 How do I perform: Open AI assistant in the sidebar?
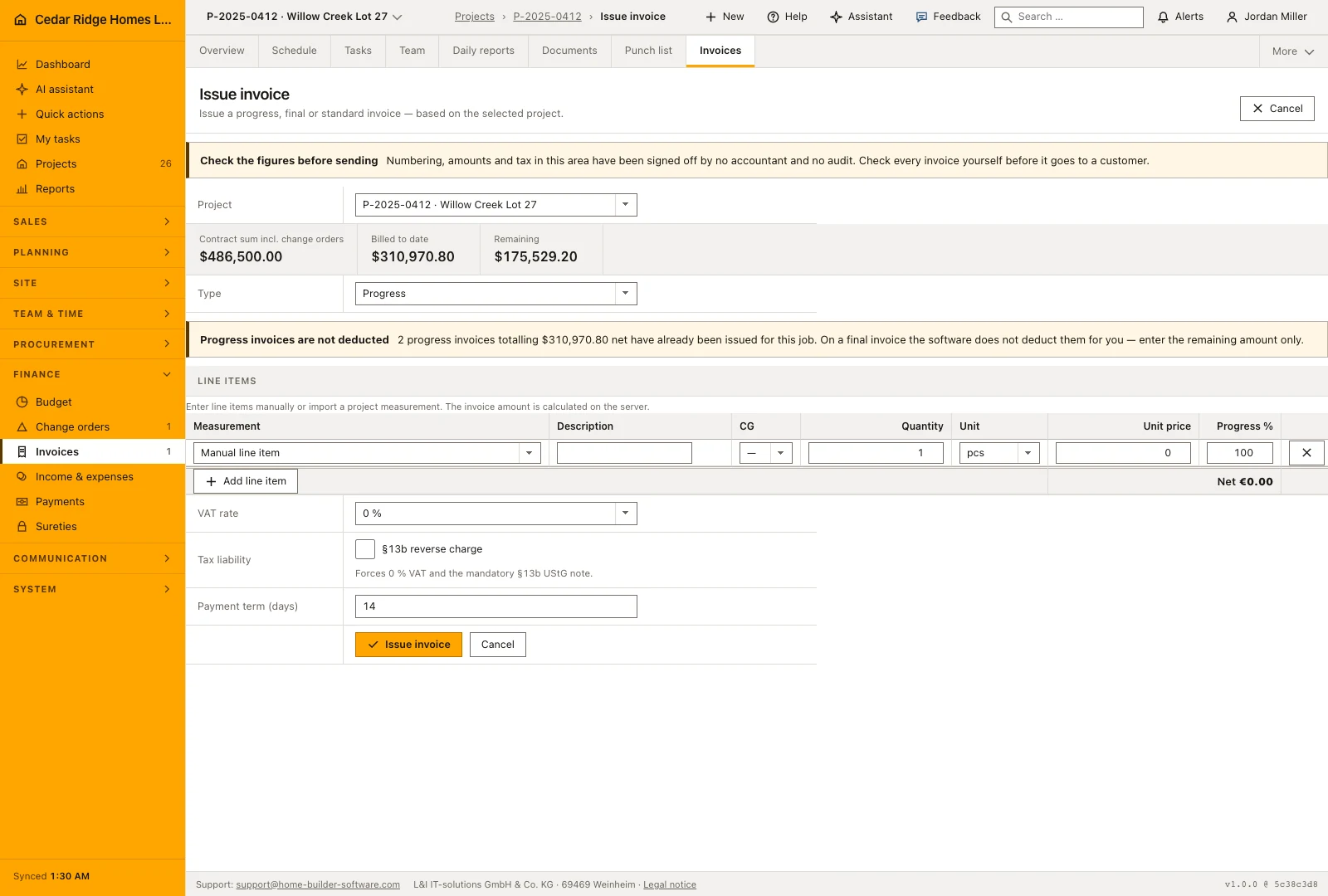coord(92,89)
